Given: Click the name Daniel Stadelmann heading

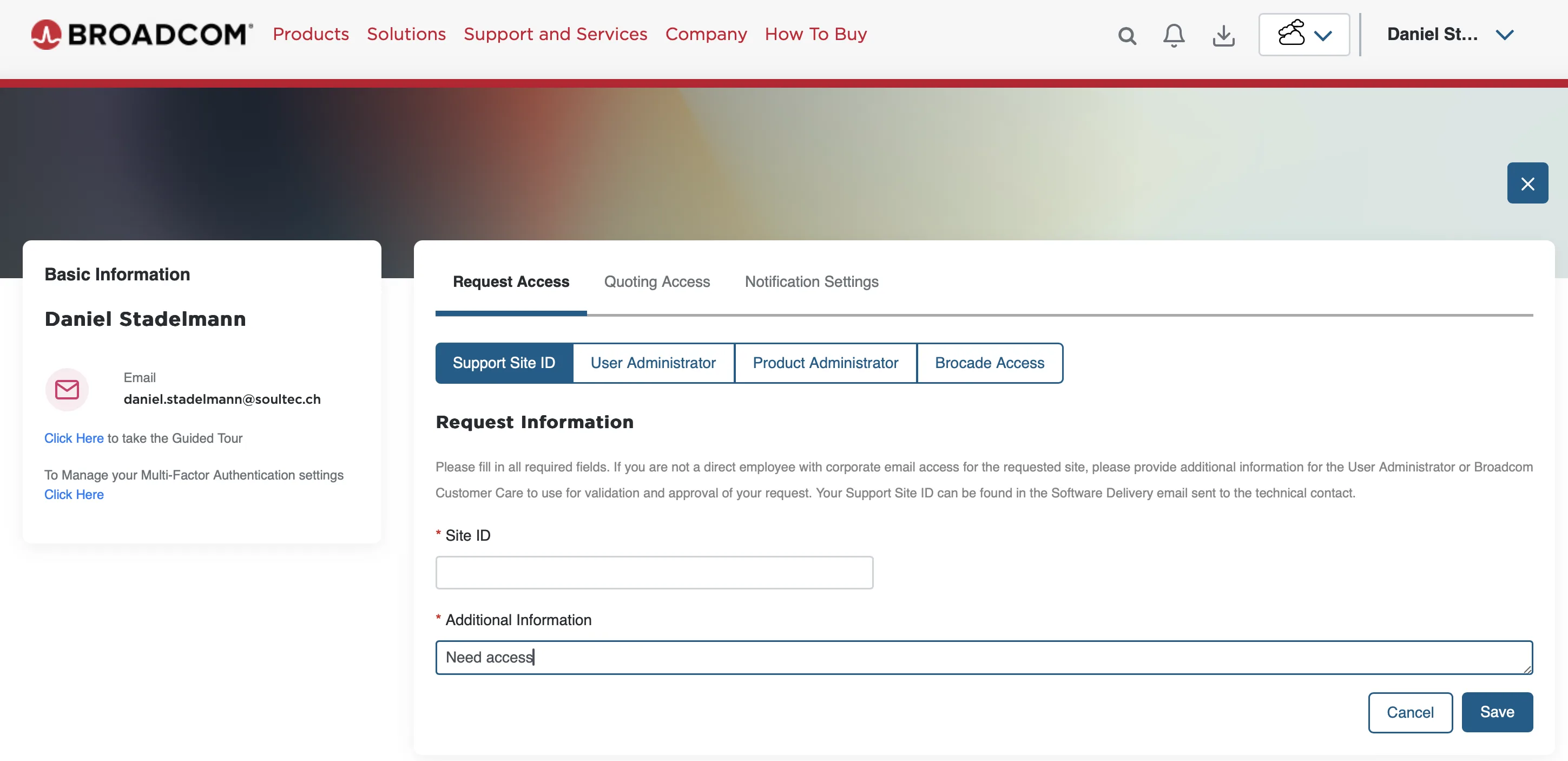Looking at the screenshot, I should (146, 319).
